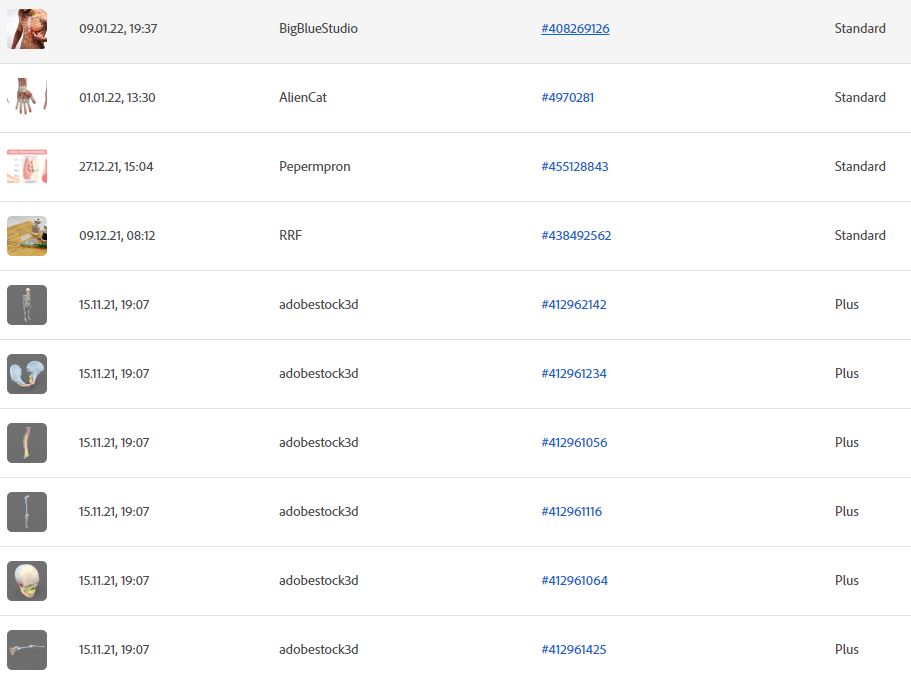Open asset link #4970281
This screenshot has width=911, height=681.
pos(568,98)
